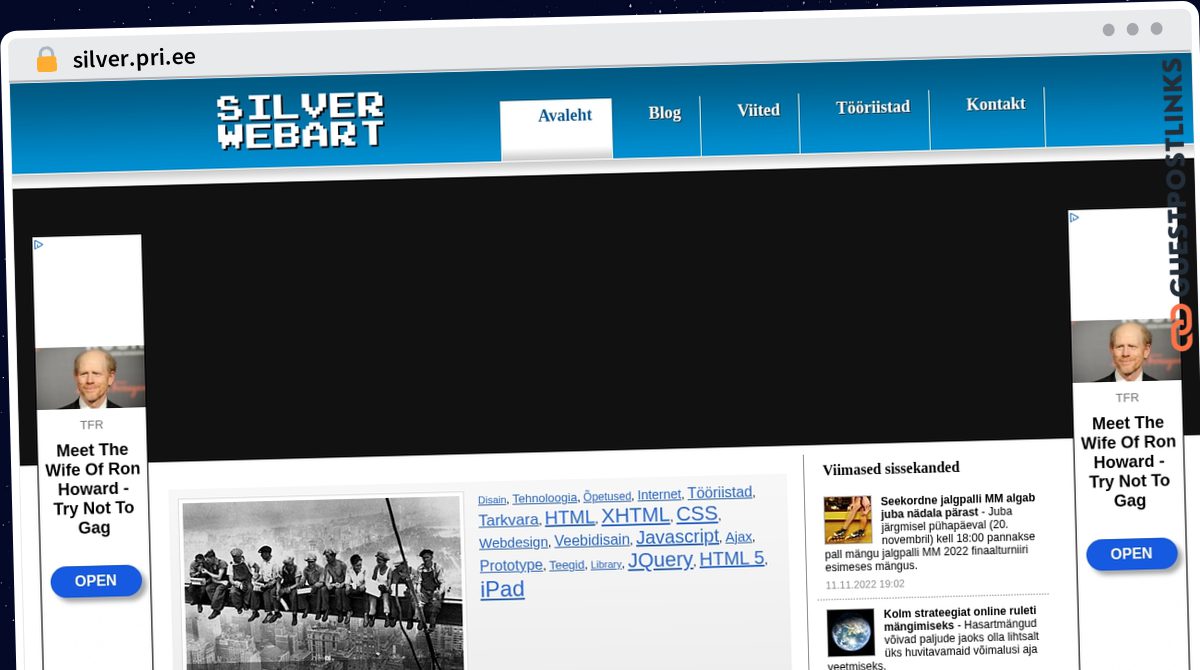Open the Webdesign tag
The image size is (1200, 670).
tap(514, 543)
